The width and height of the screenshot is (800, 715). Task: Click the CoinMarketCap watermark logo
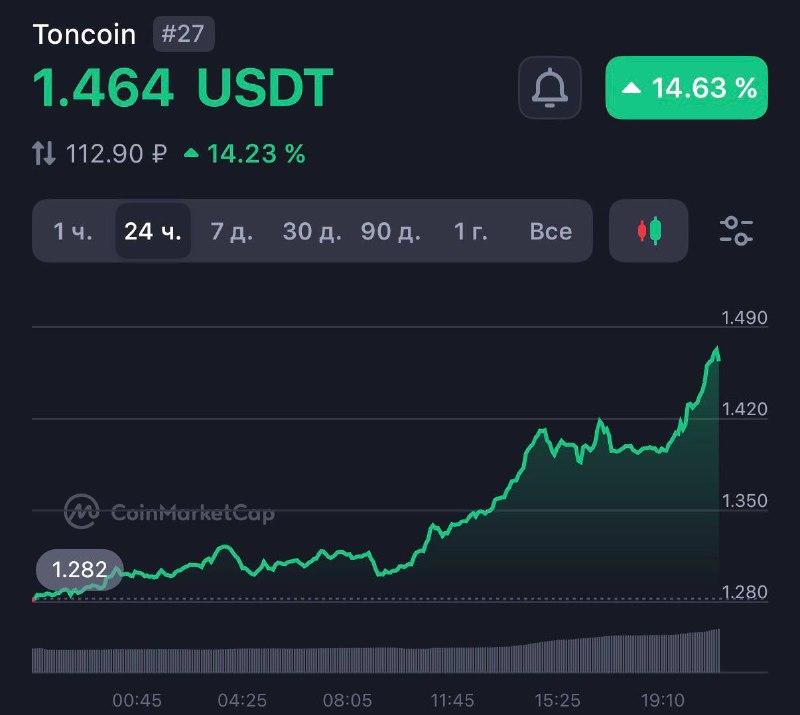pyautogui.click(x=169, y=512)
